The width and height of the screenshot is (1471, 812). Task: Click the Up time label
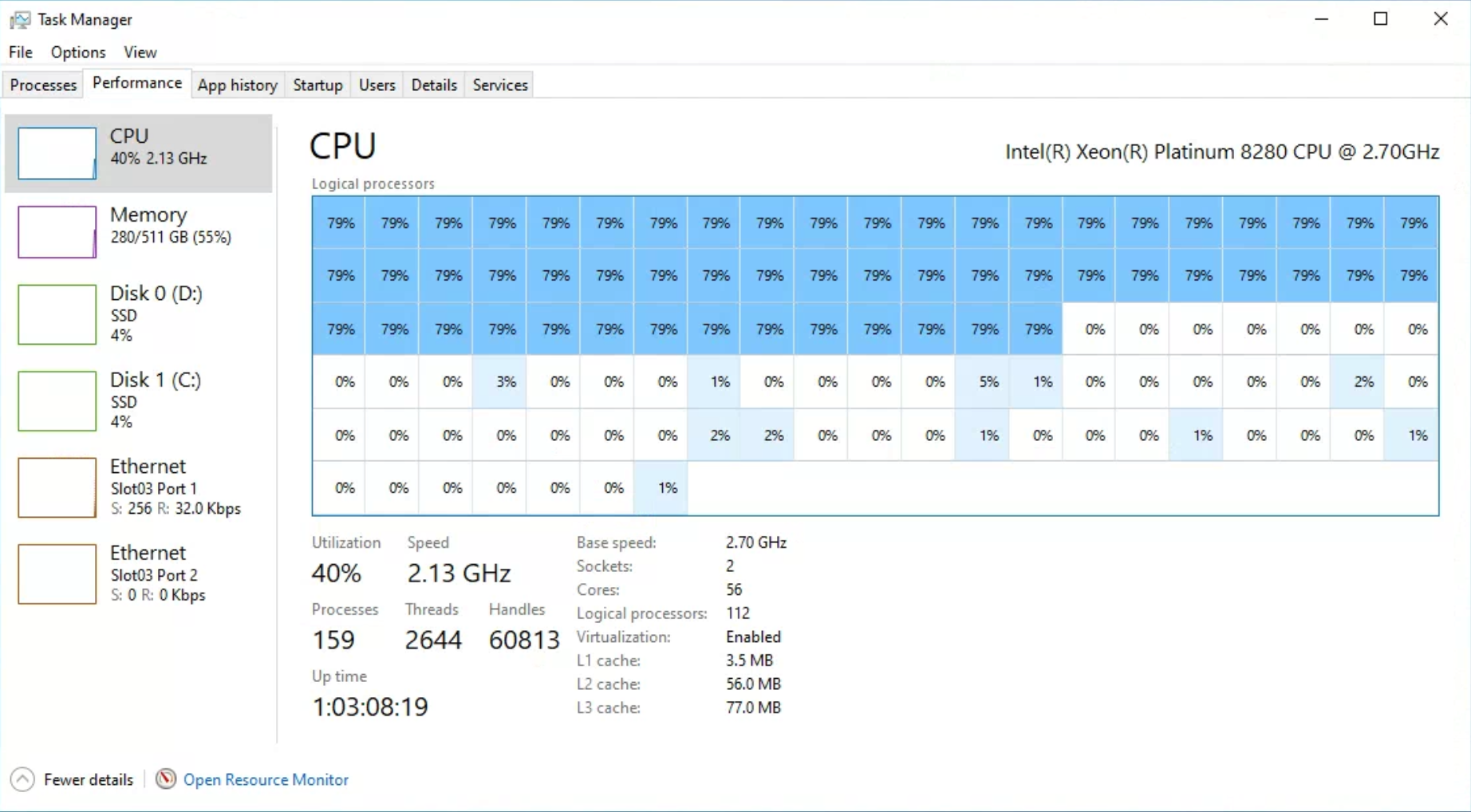point(340,676)
